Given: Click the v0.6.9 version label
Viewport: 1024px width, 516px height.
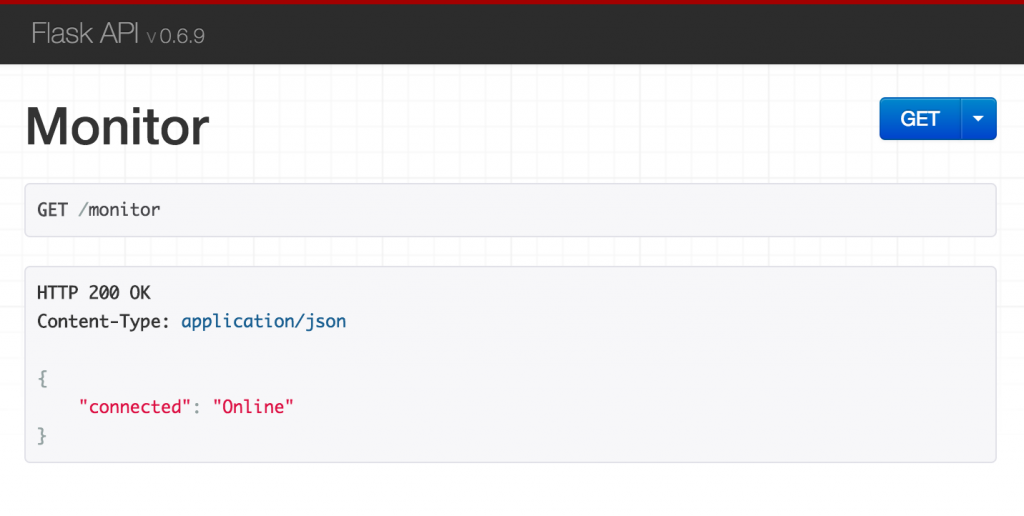Looking at the screenshot, I should 176,36.
